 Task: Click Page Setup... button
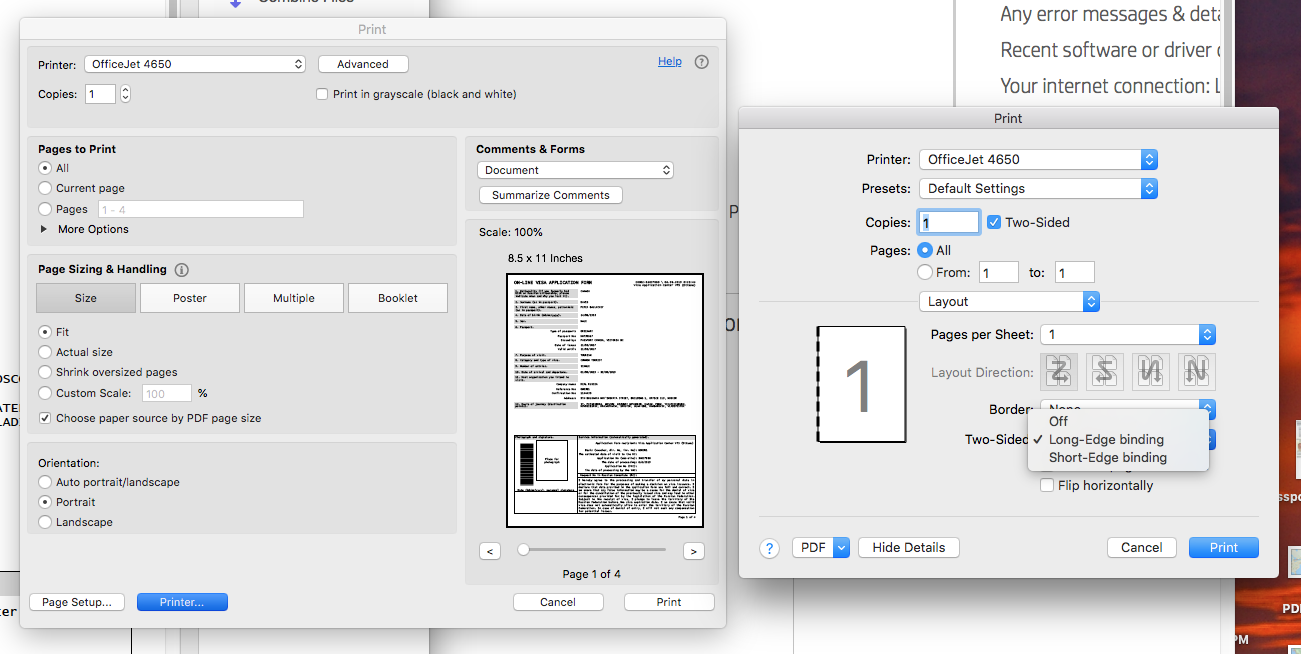tap(77, 602)
